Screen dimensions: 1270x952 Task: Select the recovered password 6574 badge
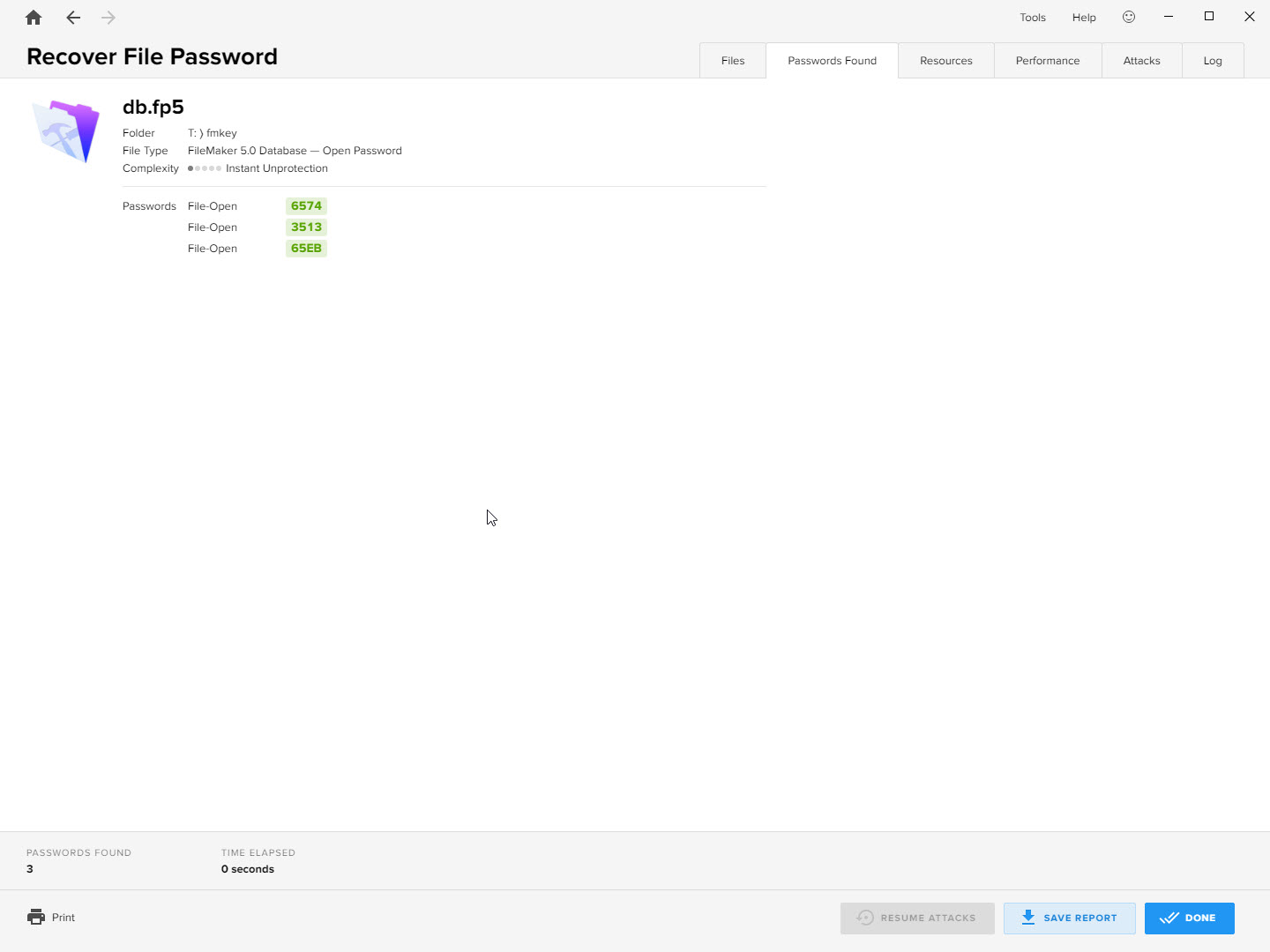coord(306,205)
